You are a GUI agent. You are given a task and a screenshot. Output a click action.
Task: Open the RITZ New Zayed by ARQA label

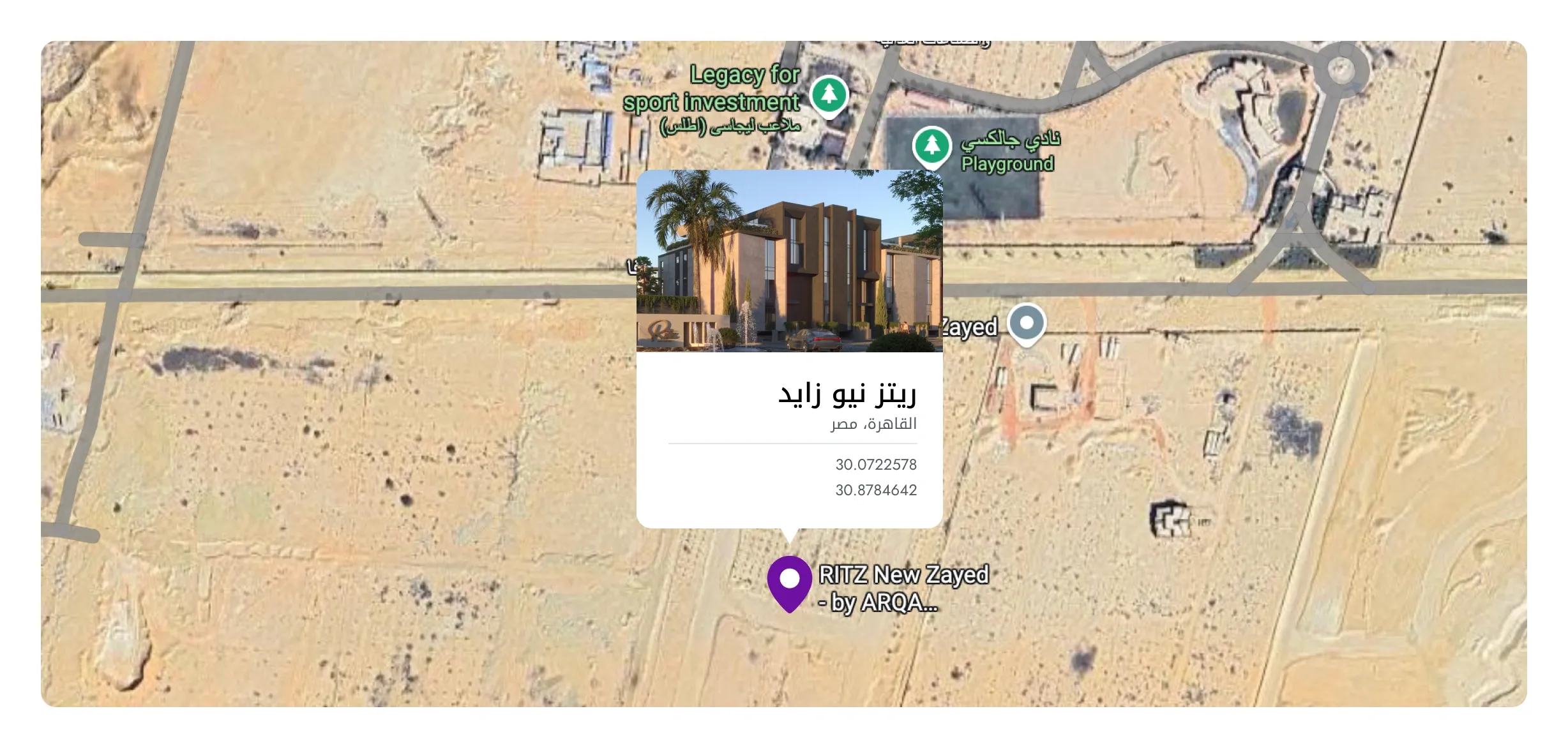point(903,588)
